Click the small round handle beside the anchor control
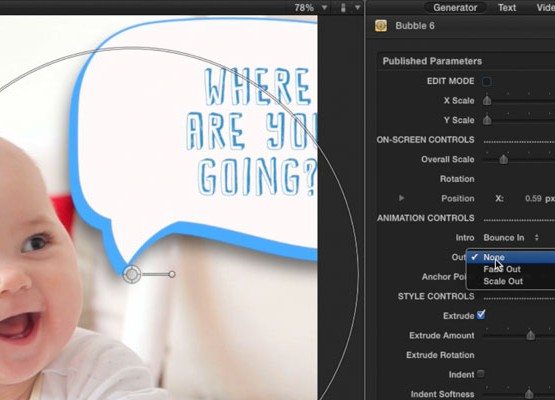Viewport: 555px width, 400px height. click(172, 274)
